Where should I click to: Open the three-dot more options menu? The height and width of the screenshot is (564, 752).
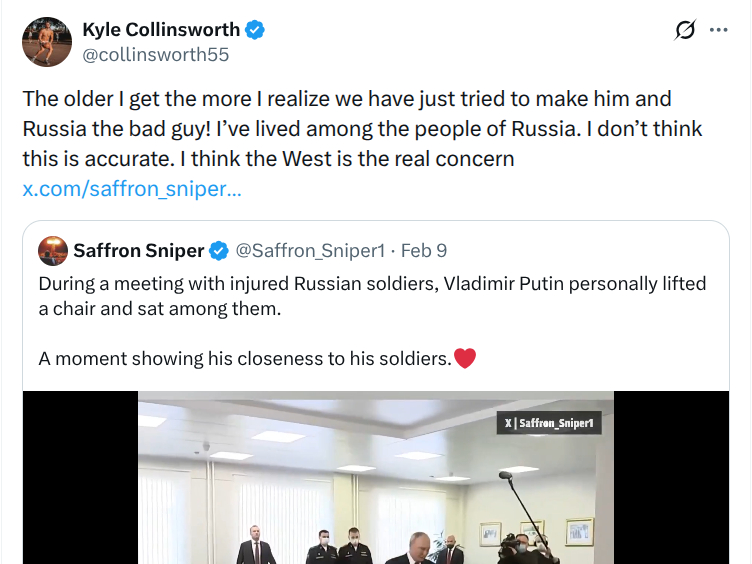click(719, 30)
